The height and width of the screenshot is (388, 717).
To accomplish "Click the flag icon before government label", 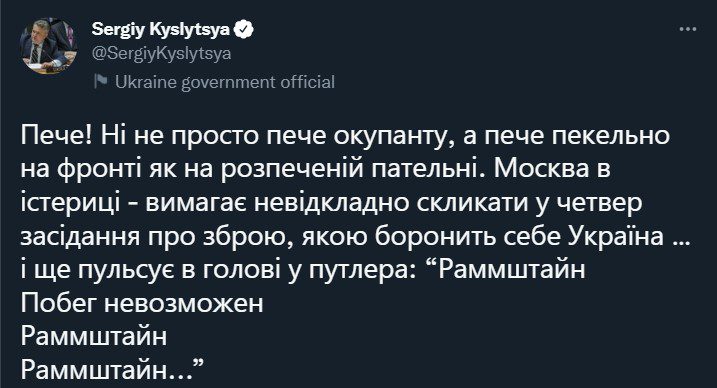I will coord(100,82).
